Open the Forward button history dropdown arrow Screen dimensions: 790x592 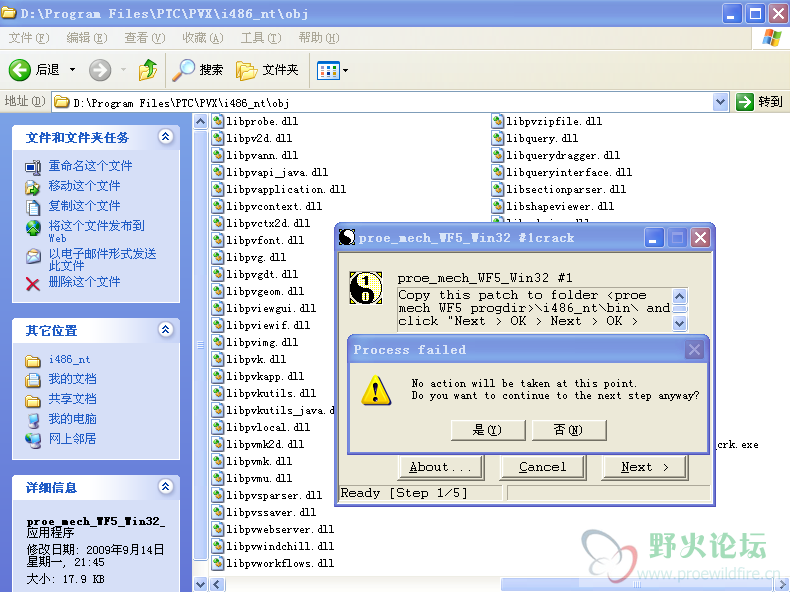click(123, 70)
